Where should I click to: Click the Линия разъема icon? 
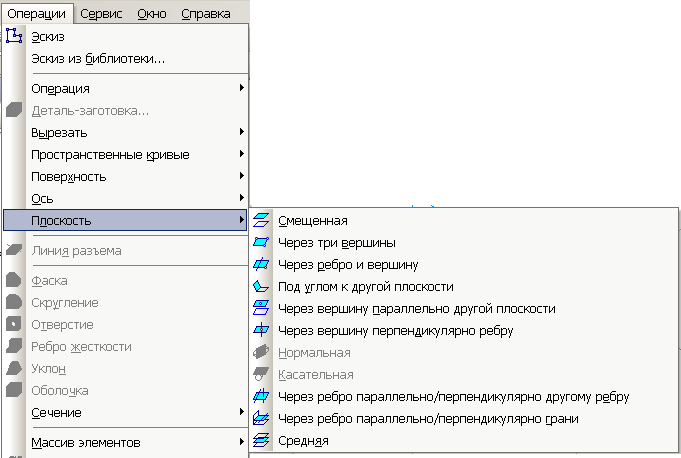coord(14,250)
